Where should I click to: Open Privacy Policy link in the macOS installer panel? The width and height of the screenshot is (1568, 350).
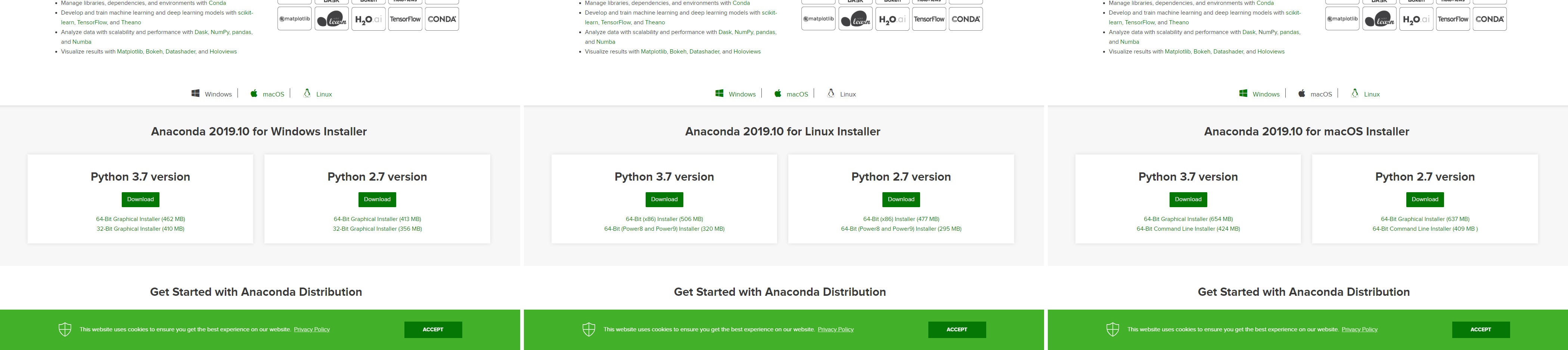(x=1359, y=329)
